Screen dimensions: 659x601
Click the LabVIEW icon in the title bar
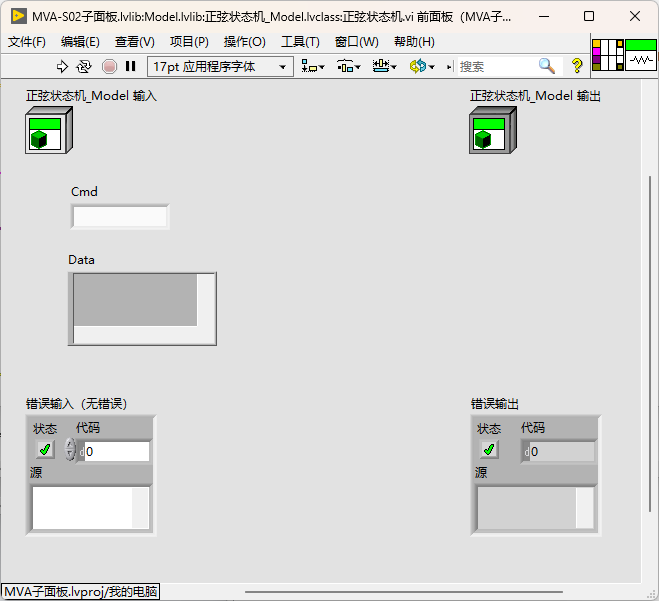pos(18,16)
